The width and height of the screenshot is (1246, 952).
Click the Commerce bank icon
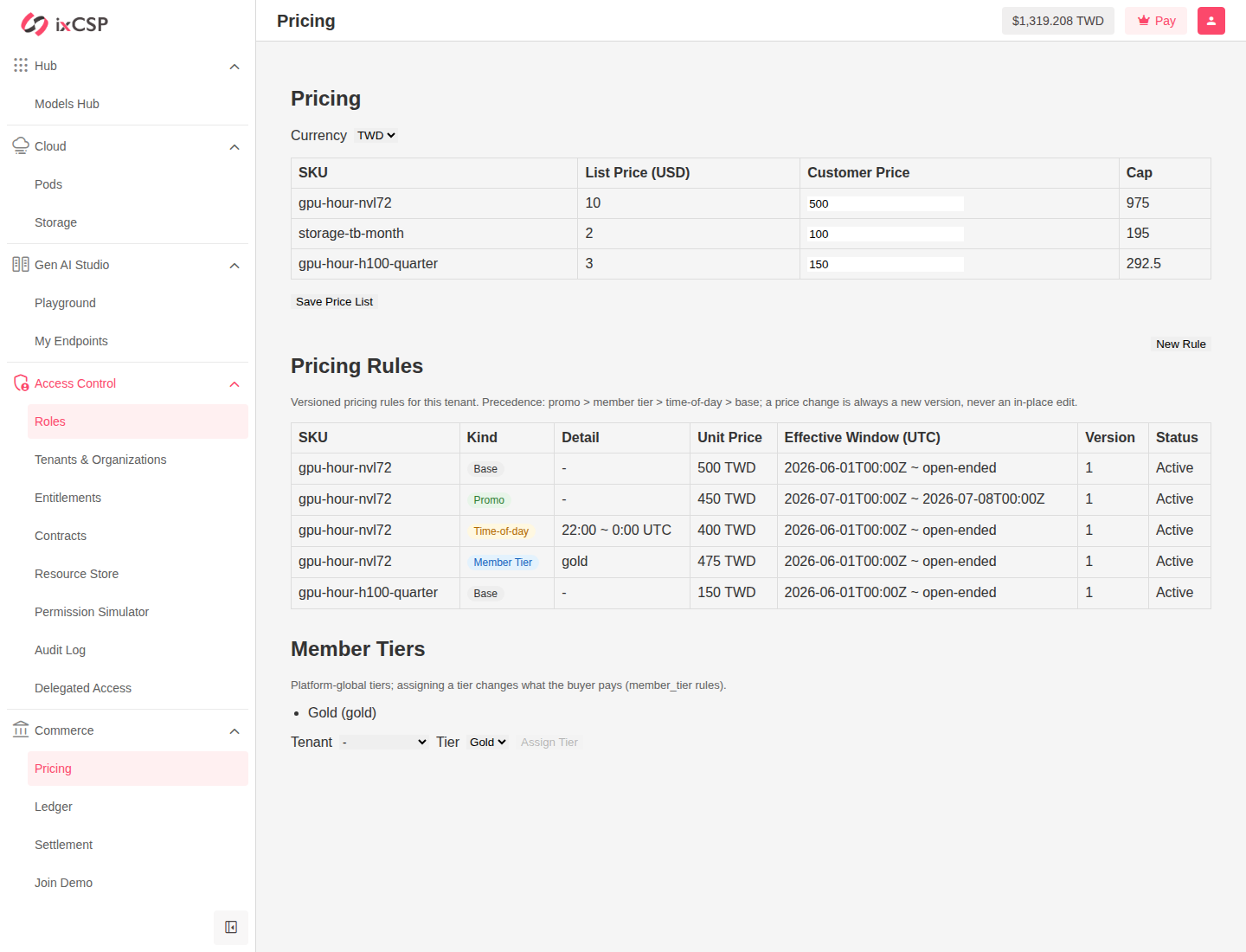[x=21, y=730]
